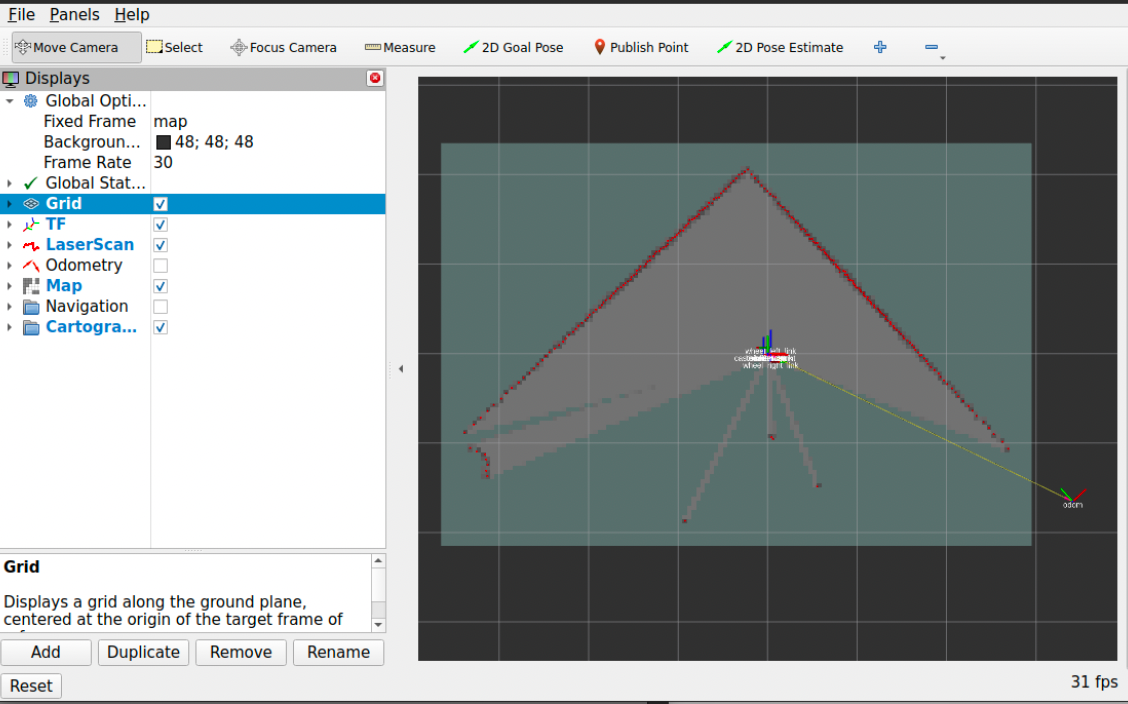
Task: Select the Move Camera tool
Action: tap(76, 47)
